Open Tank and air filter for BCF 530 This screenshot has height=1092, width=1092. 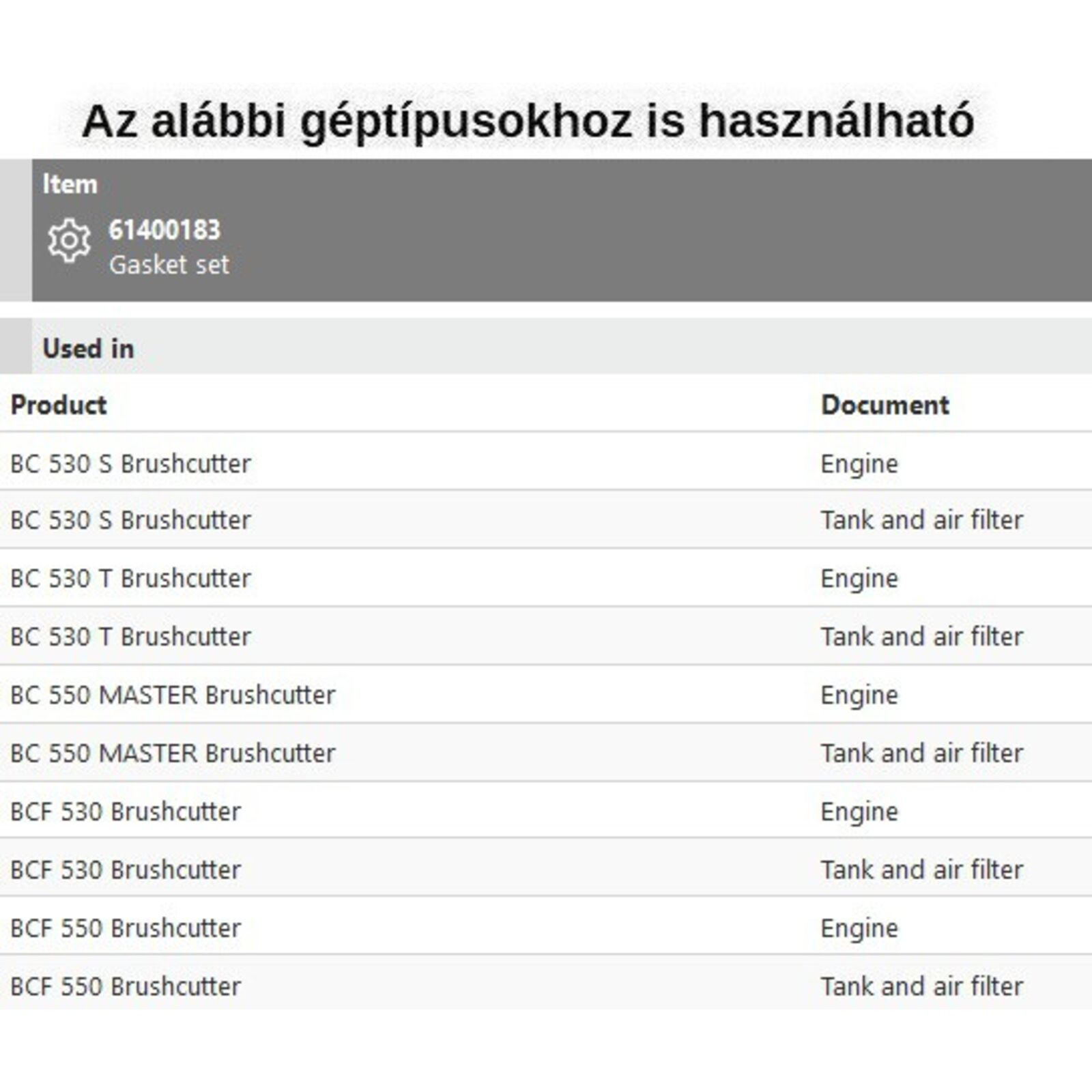point(921,870)
